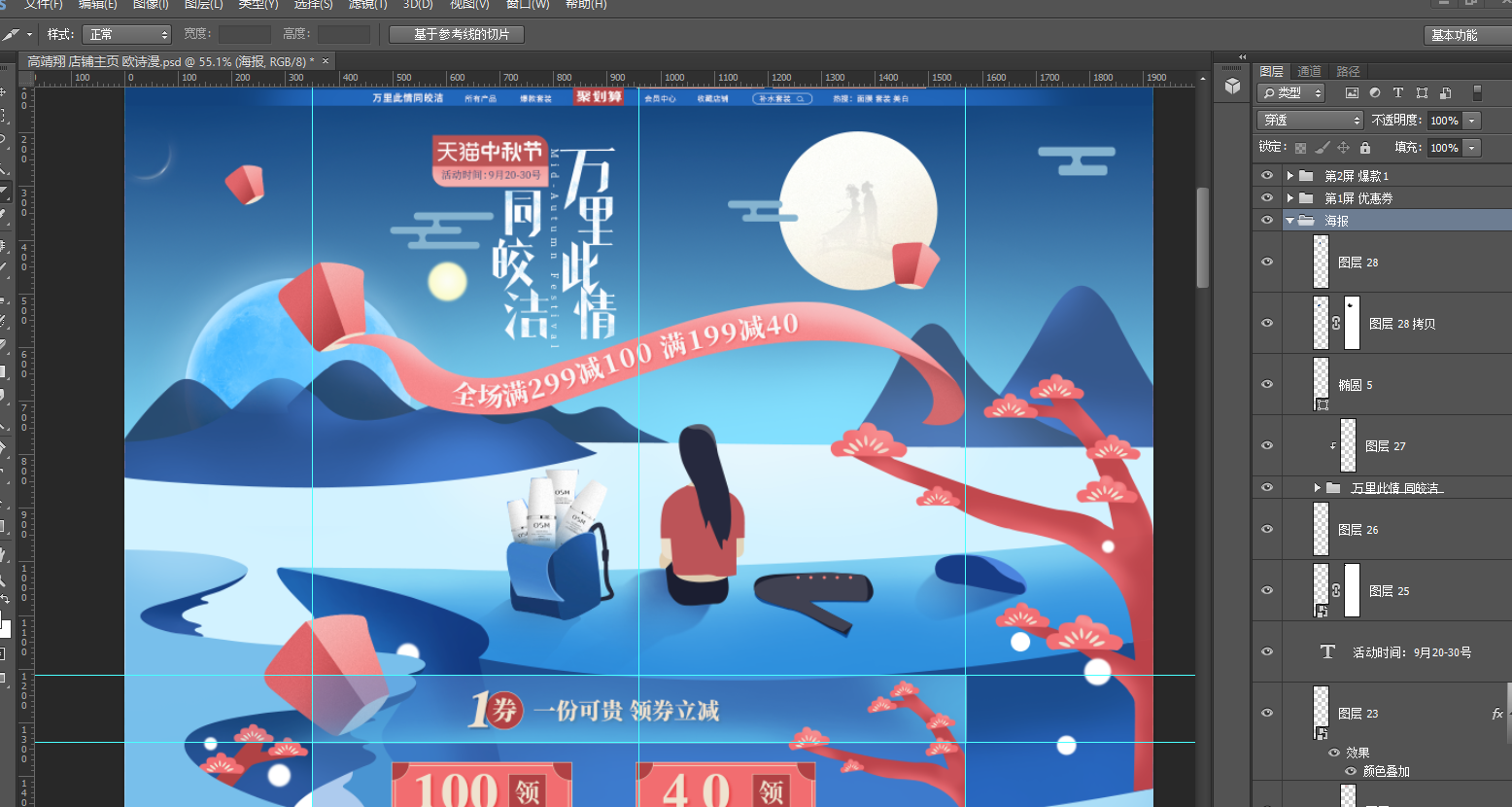Switch to the 通道 channels tab
This screenshot has width=1512, height=807.
[1309, 71]
